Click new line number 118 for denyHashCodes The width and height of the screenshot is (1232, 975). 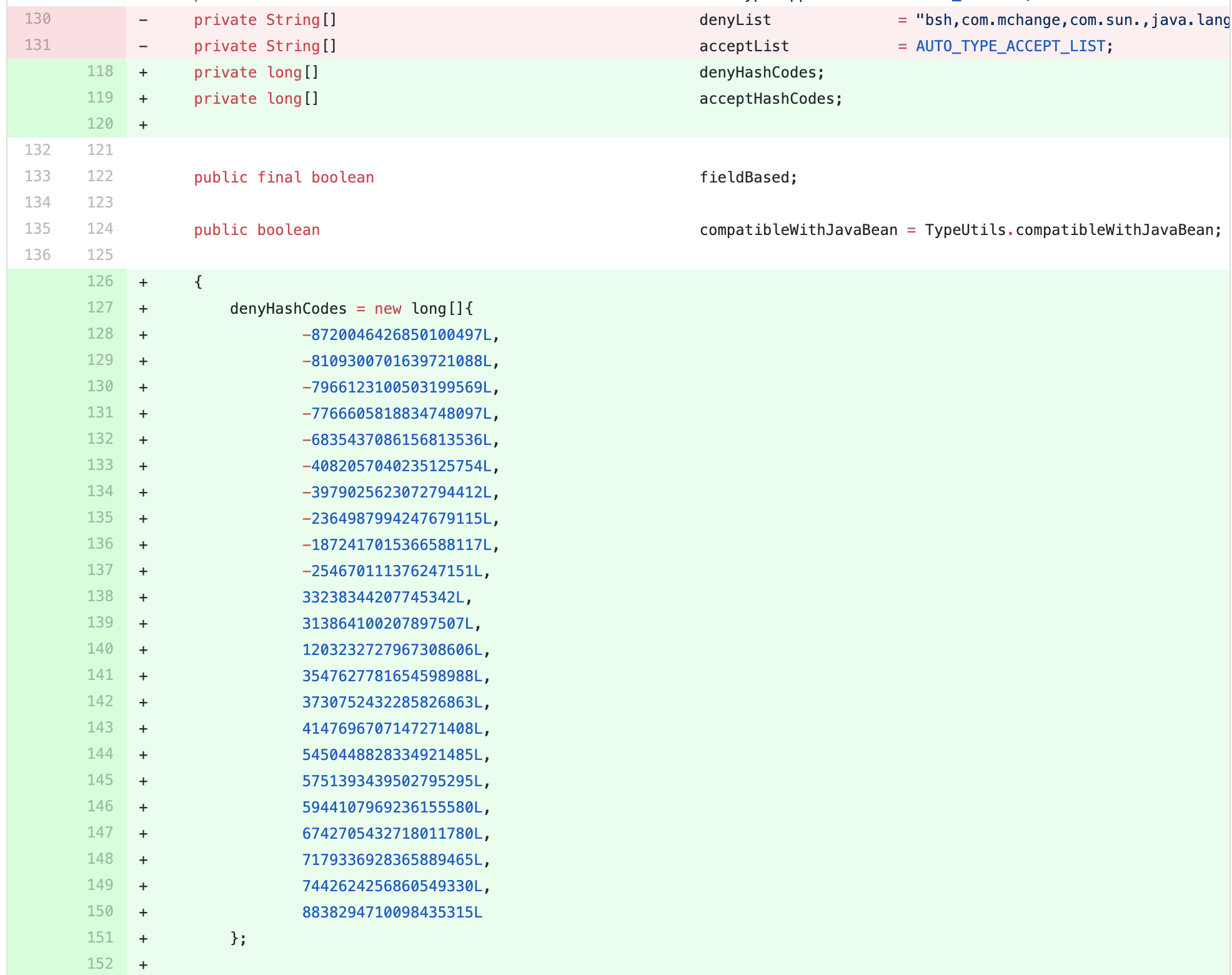pyautogui.click(x=100, y=72)
